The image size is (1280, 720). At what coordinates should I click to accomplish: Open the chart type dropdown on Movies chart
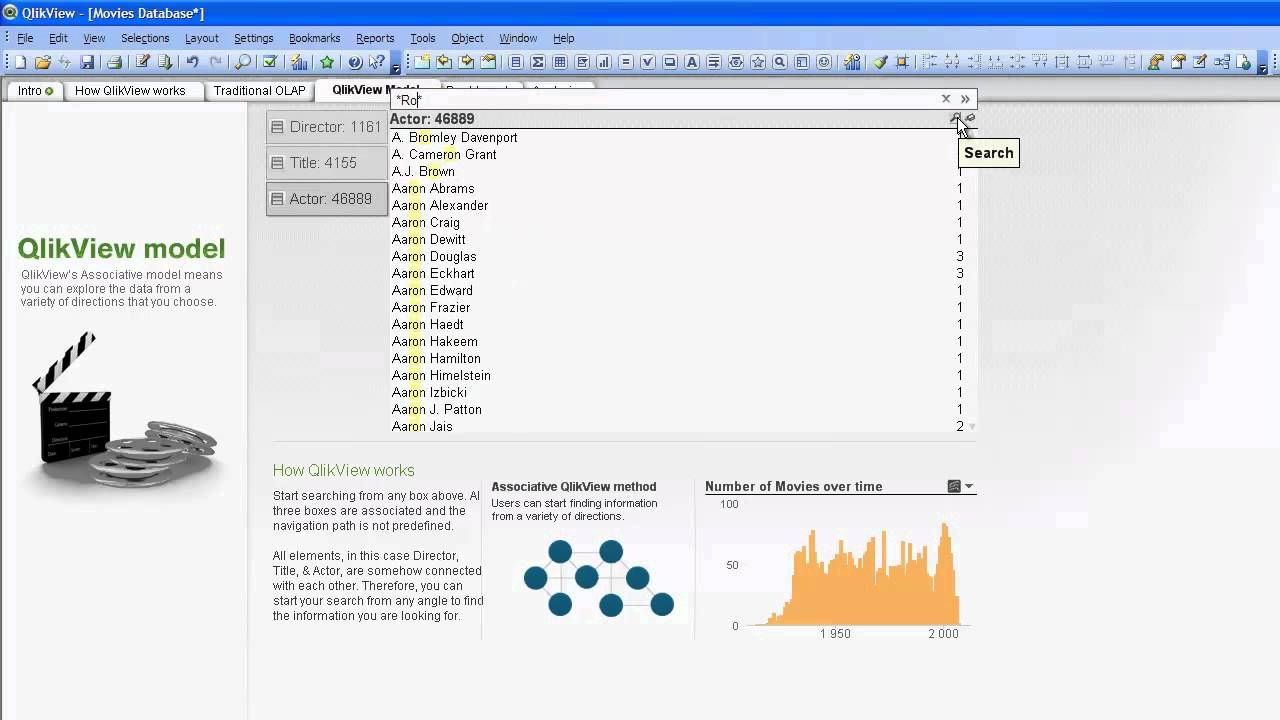pyautogui.click(x=969, y=487)
